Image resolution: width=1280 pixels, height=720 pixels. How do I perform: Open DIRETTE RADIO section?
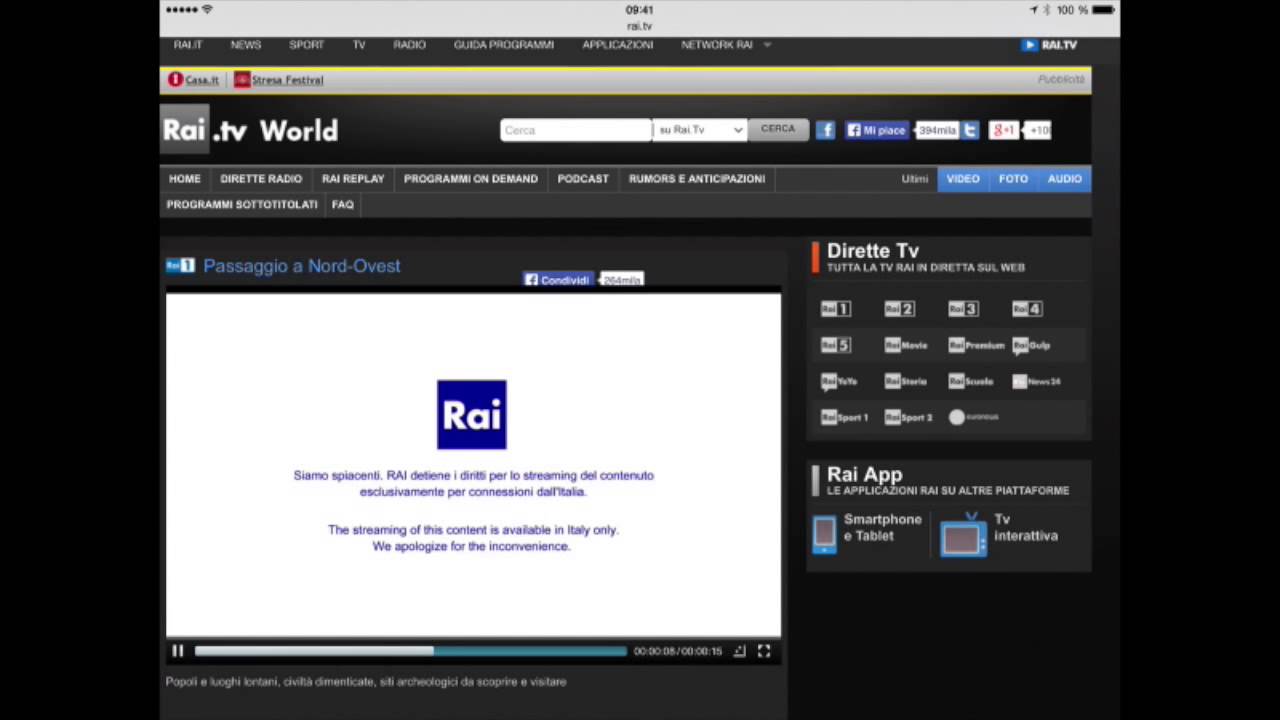(x=261, y=179)
